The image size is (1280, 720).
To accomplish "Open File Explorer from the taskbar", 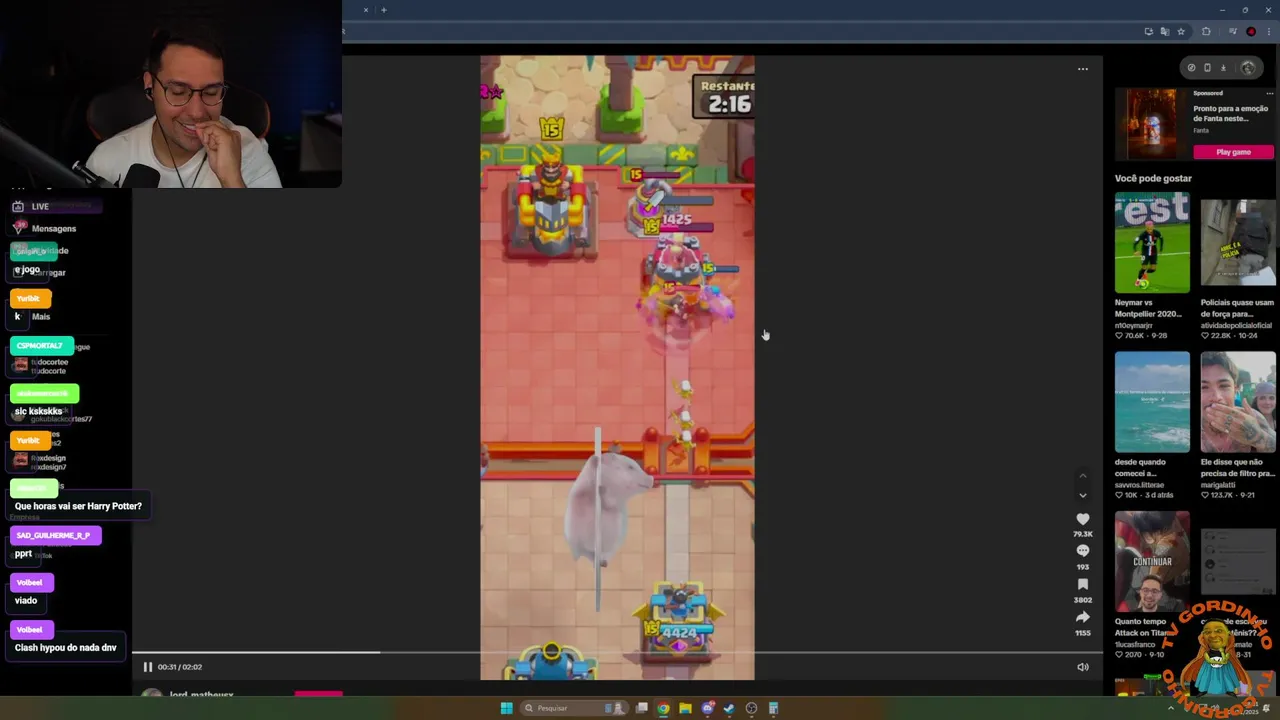I will (685, 708).
